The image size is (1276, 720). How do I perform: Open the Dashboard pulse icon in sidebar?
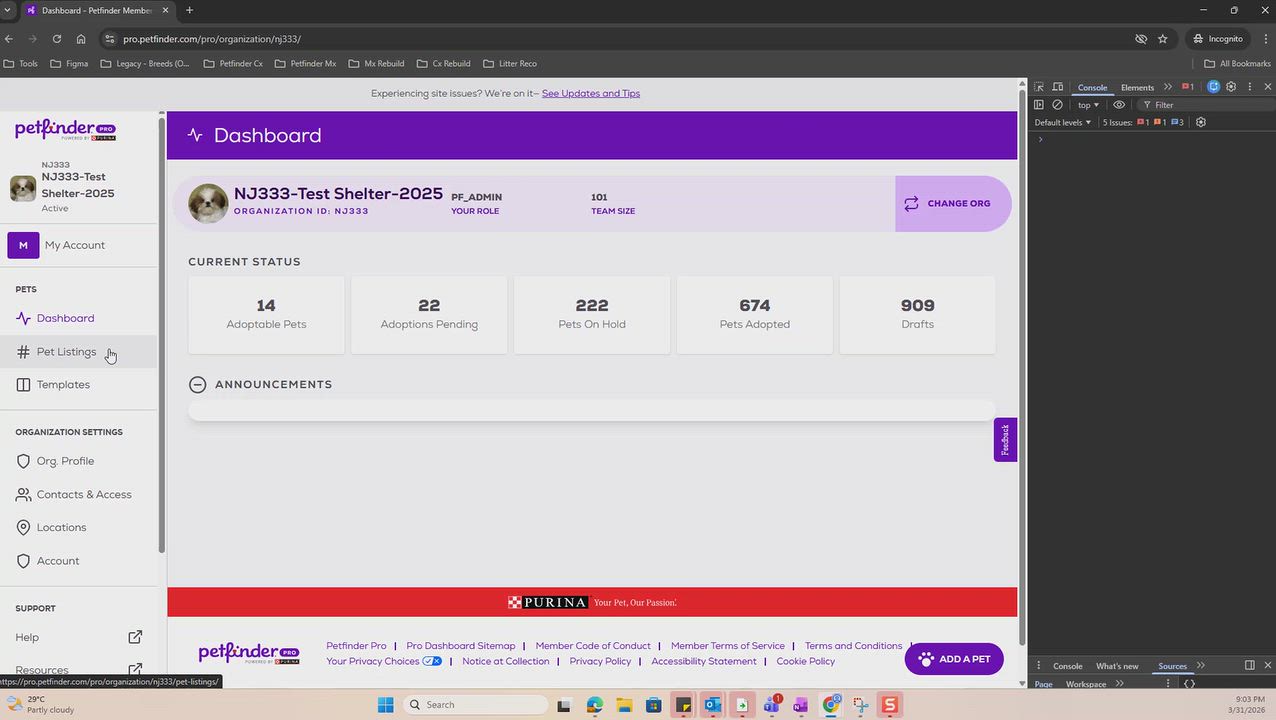24,318
